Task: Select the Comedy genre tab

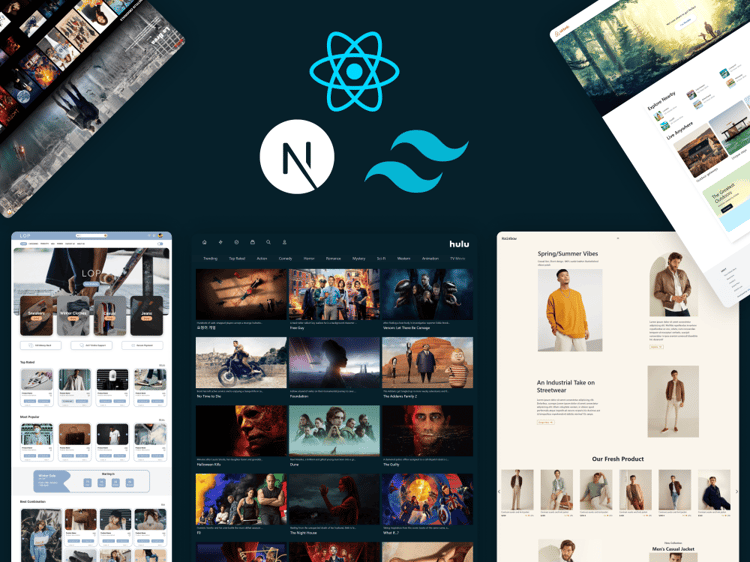Action: click(x=286, y=258)
